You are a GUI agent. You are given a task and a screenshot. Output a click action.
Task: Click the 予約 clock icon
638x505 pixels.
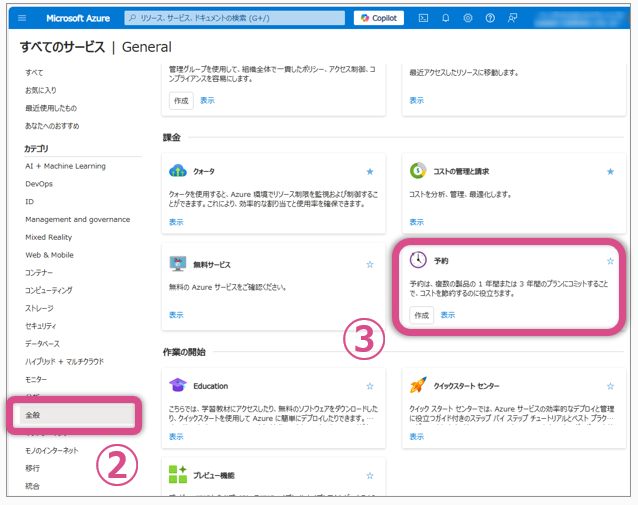(x=418, y=260)
